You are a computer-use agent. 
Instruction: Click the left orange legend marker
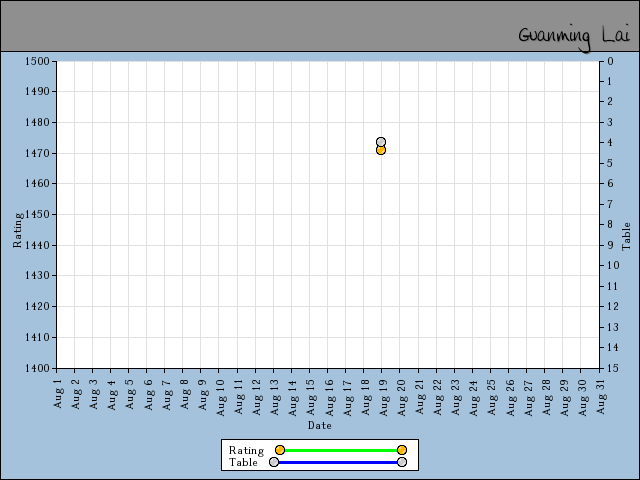[280, 450]
